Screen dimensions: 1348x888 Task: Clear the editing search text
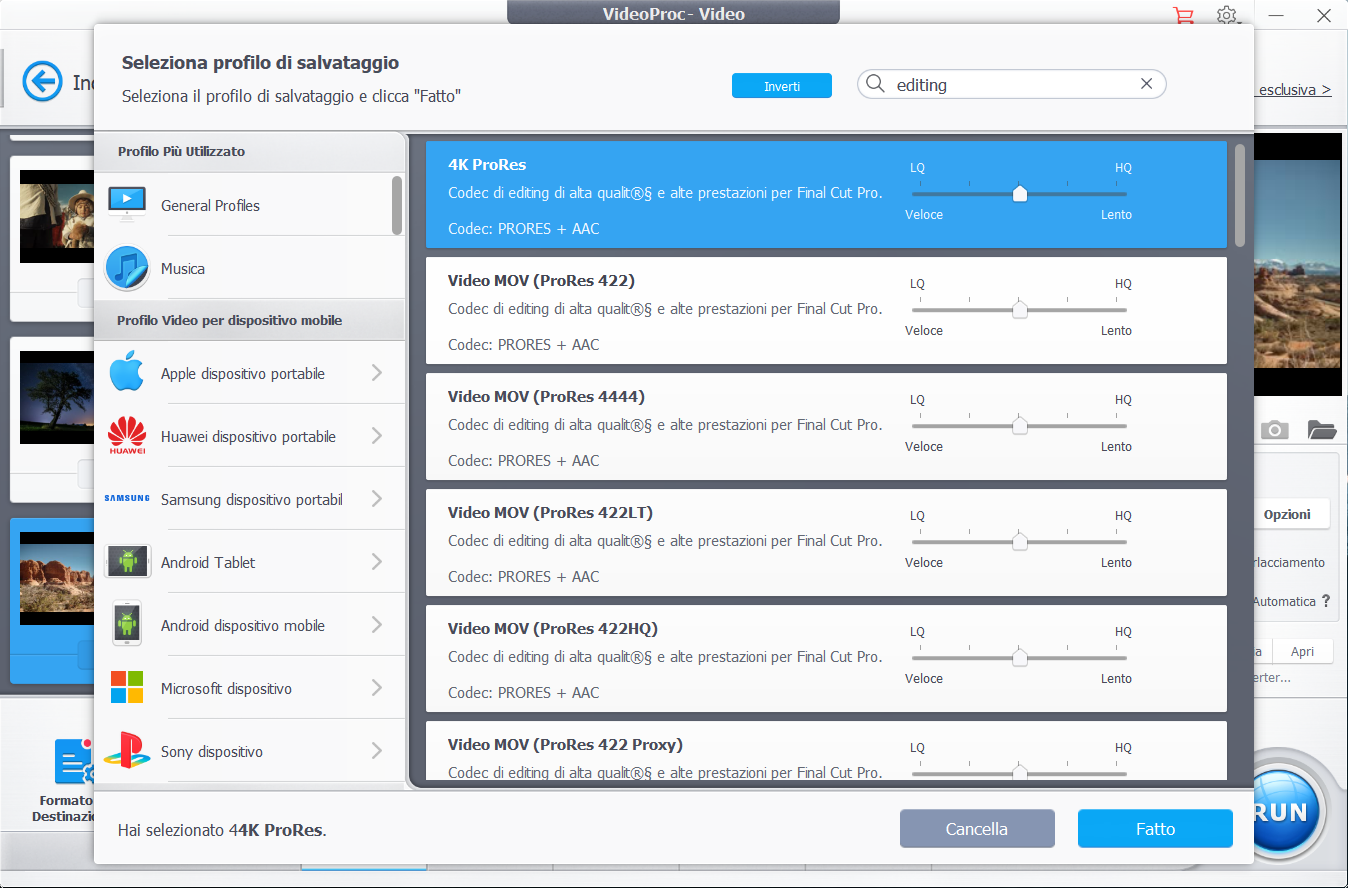tap(1146, 84)
